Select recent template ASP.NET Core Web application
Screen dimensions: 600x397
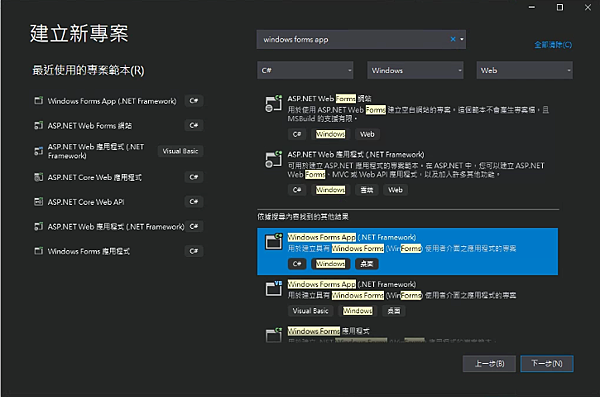tap(118, 177)
